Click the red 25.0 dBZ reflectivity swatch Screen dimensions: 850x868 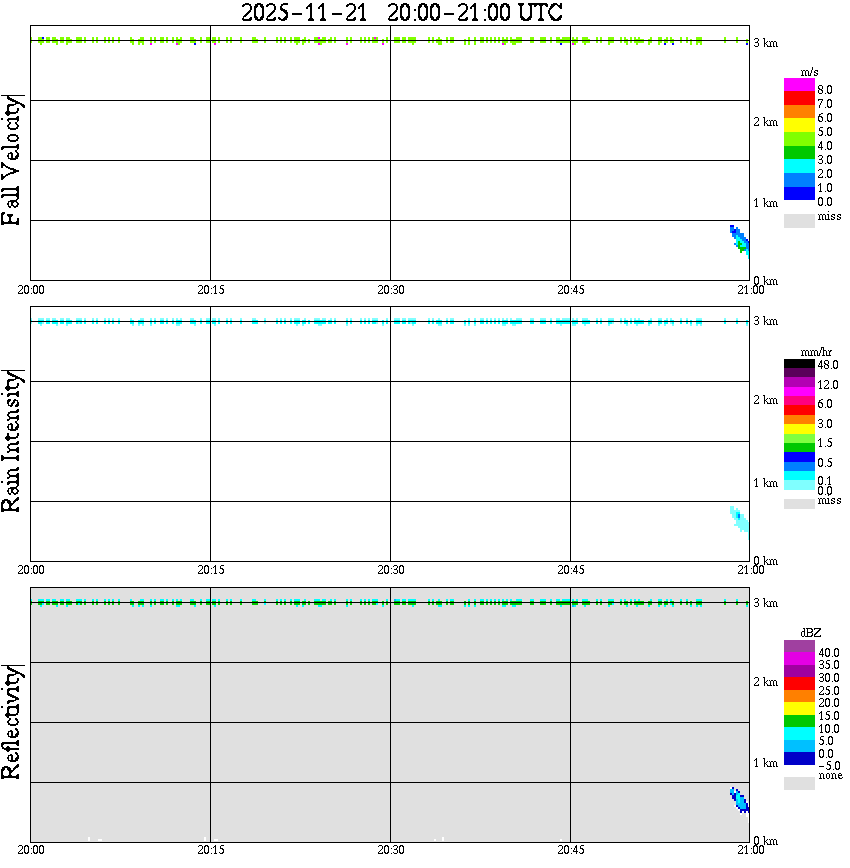pyautogui.click(x=799, y=684)
